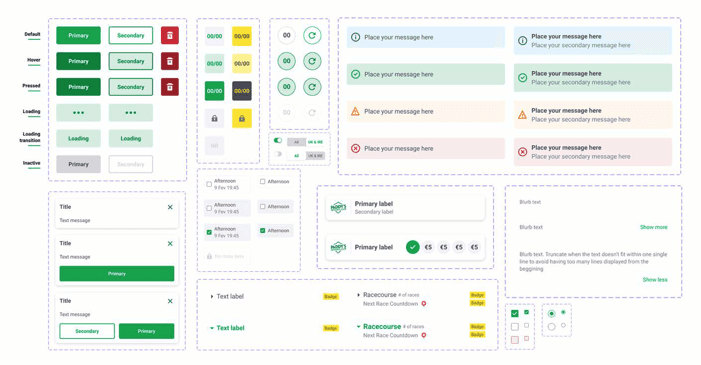The height and width of the screenshot is (365, 701).
Task: Click the solid green 00/00 odds tile
Action: pos(215,91)
